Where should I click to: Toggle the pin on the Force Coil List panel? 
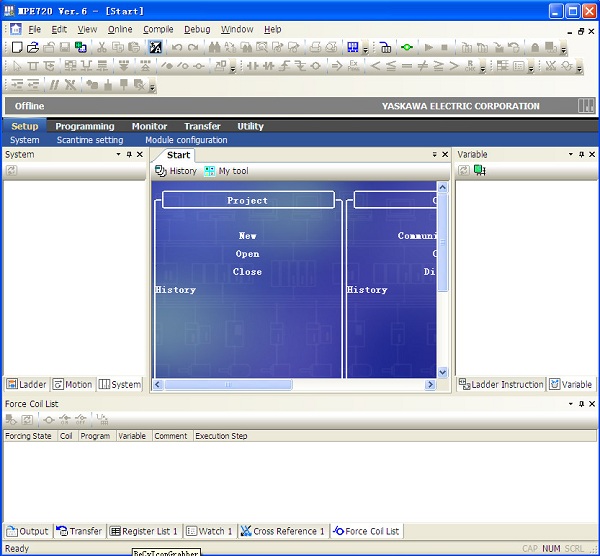(581, 404)
